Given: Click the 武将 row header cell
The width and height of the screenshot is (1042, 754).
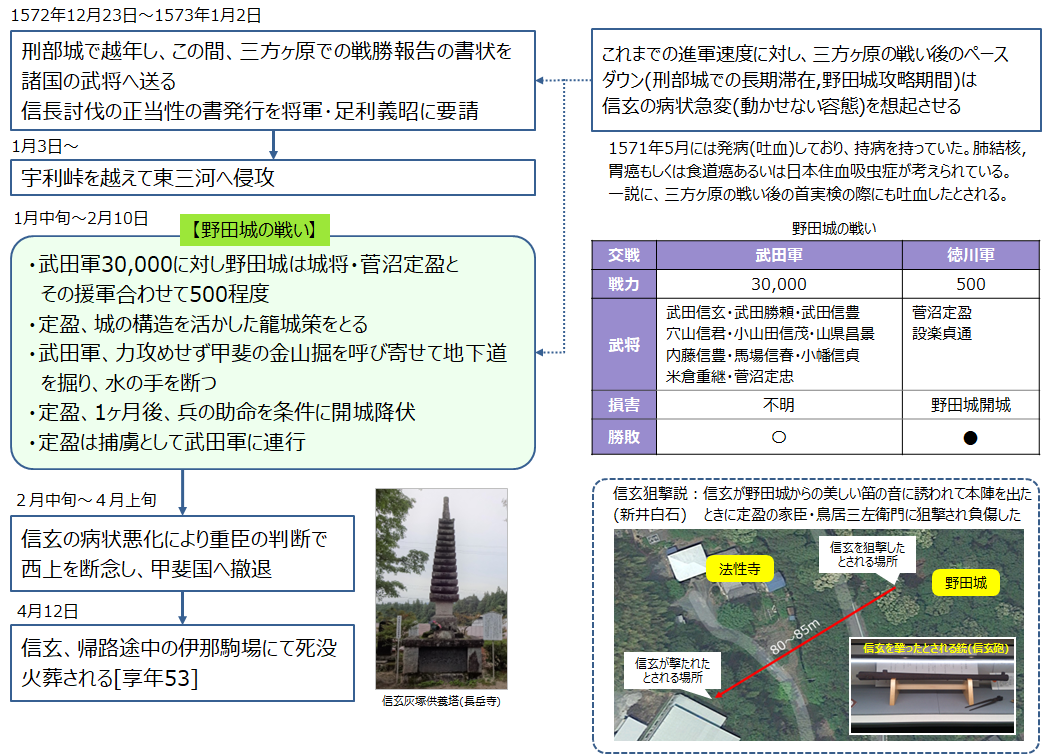Looking at the screenshot, I should pyautogui.click(x=624, y=344).
